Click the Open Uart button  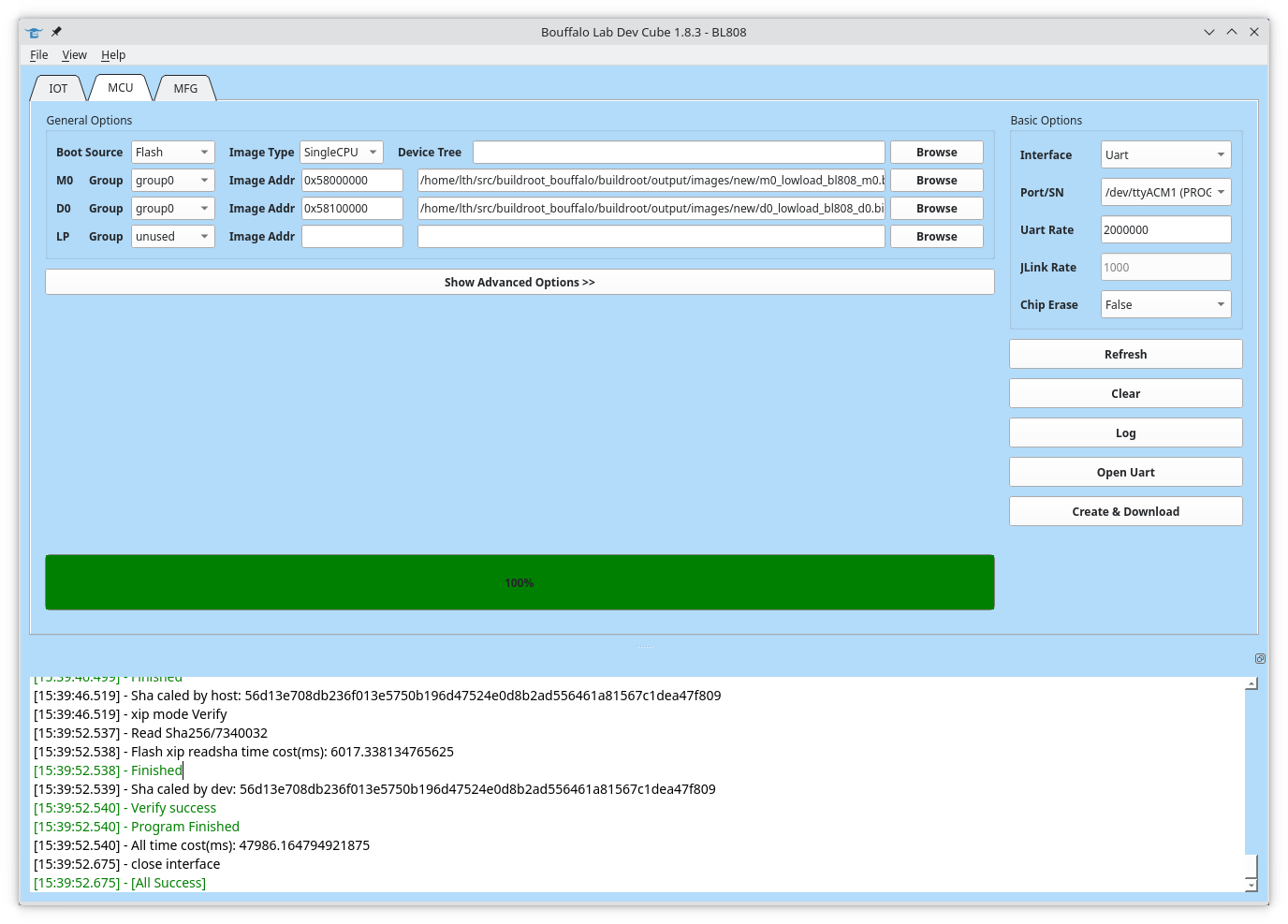coord(1126,473)
